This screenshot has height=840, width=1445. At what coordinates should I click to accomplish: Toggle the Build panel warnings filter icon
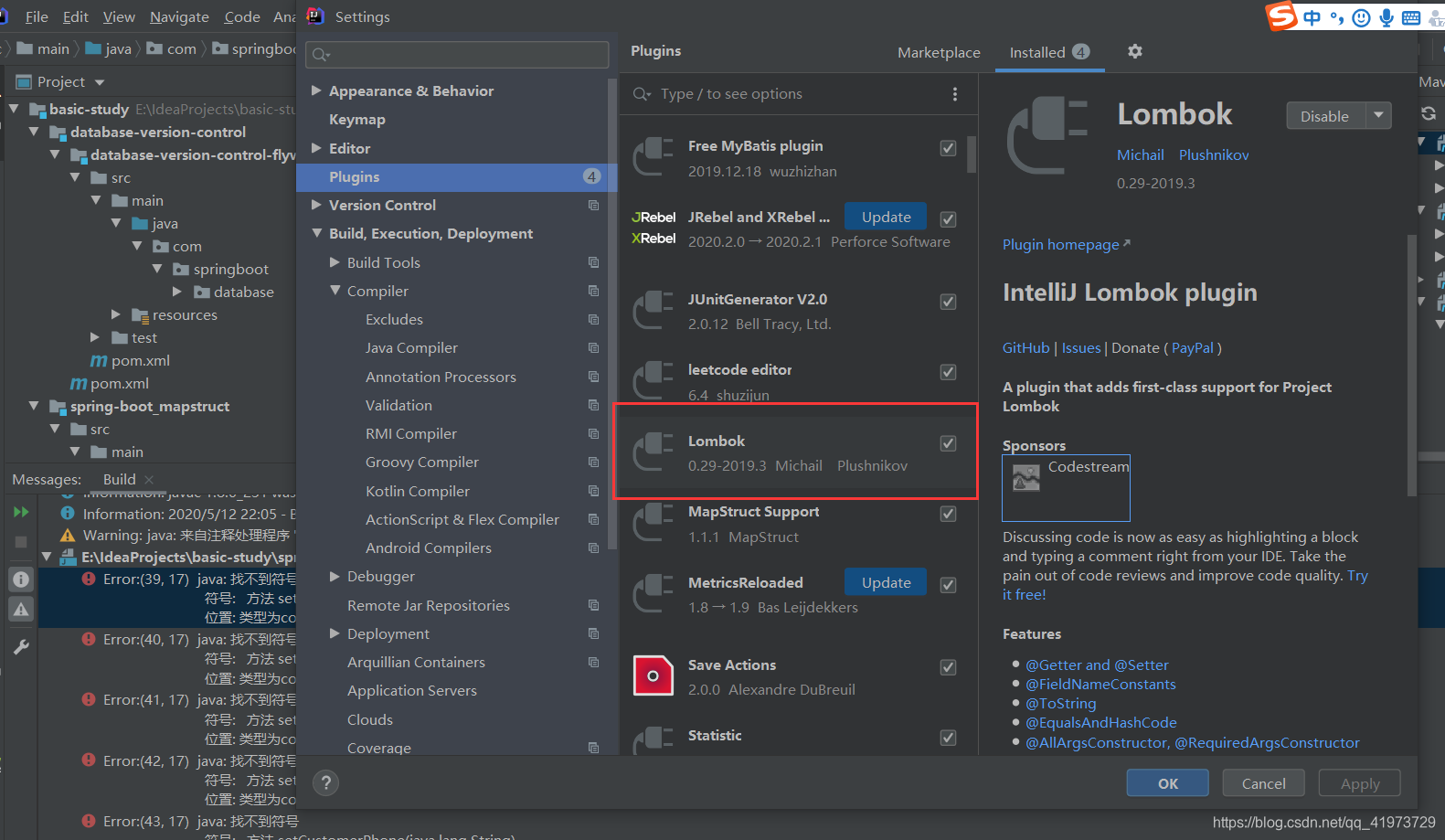[21, 610]
